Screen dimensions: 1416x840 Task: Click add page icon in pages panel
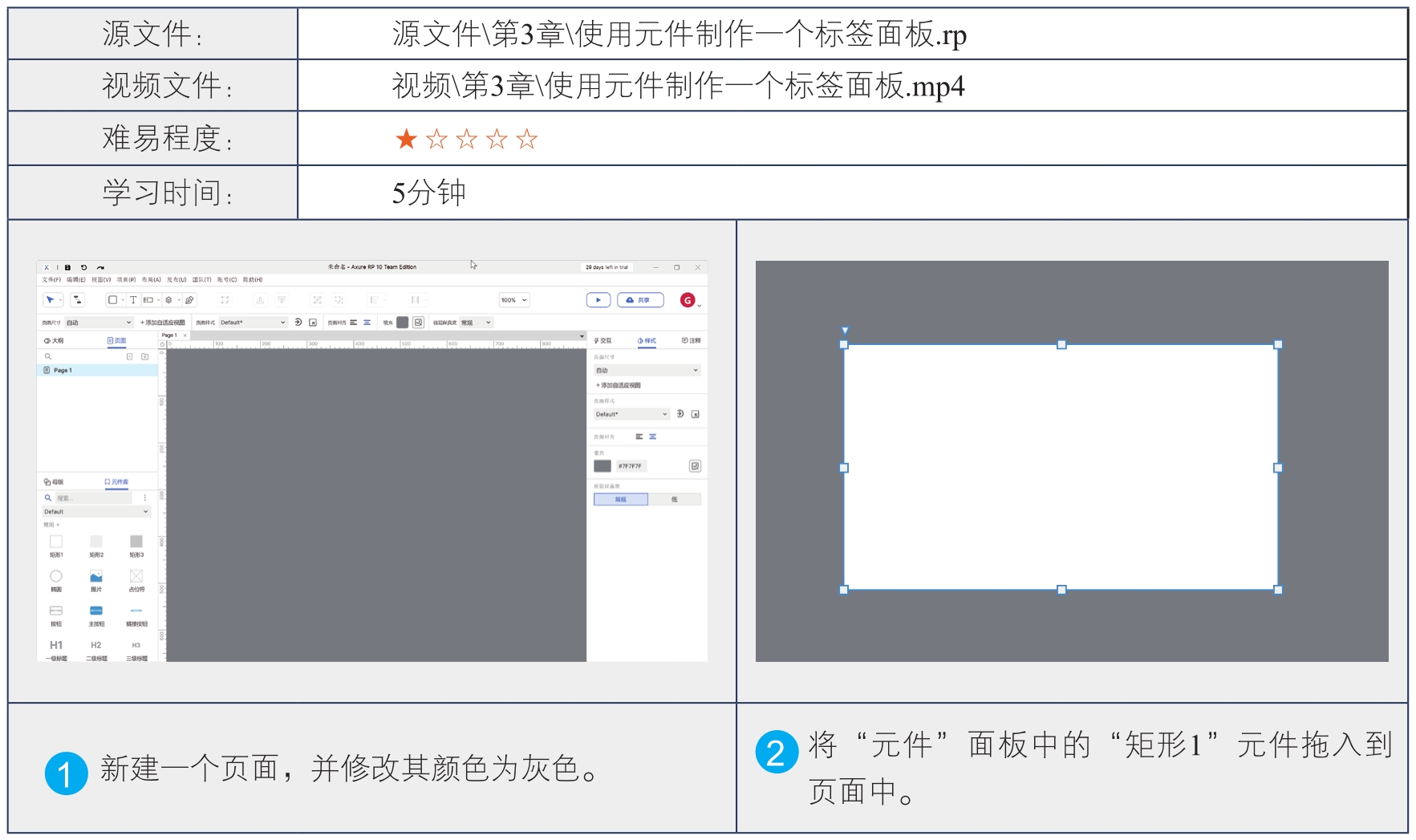tap(130, 356)
